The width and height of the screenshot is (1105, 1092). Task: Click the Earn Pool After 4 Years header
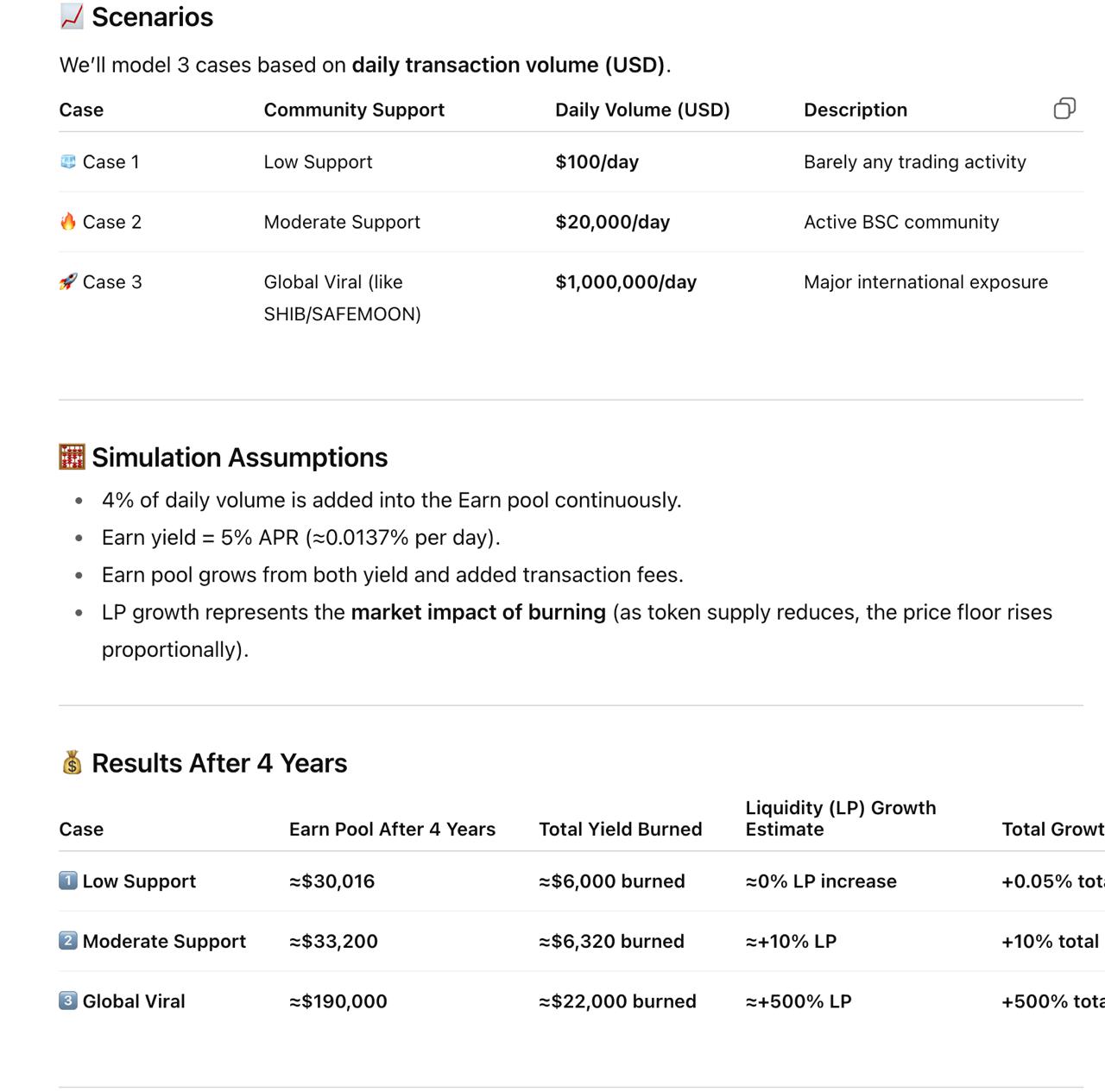tap(392, 830)
